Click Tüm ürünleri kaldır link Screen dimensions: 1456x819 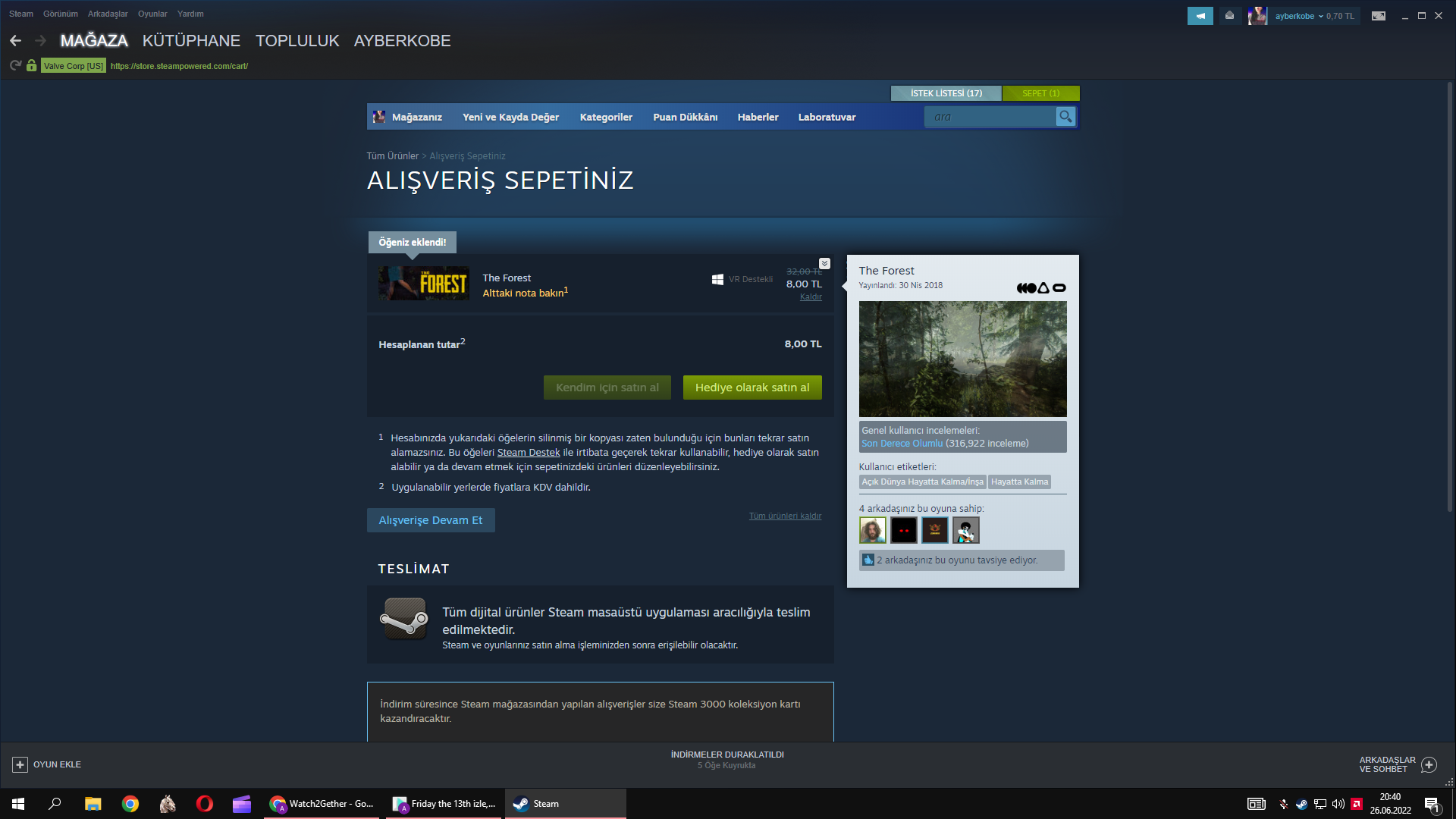785,516
